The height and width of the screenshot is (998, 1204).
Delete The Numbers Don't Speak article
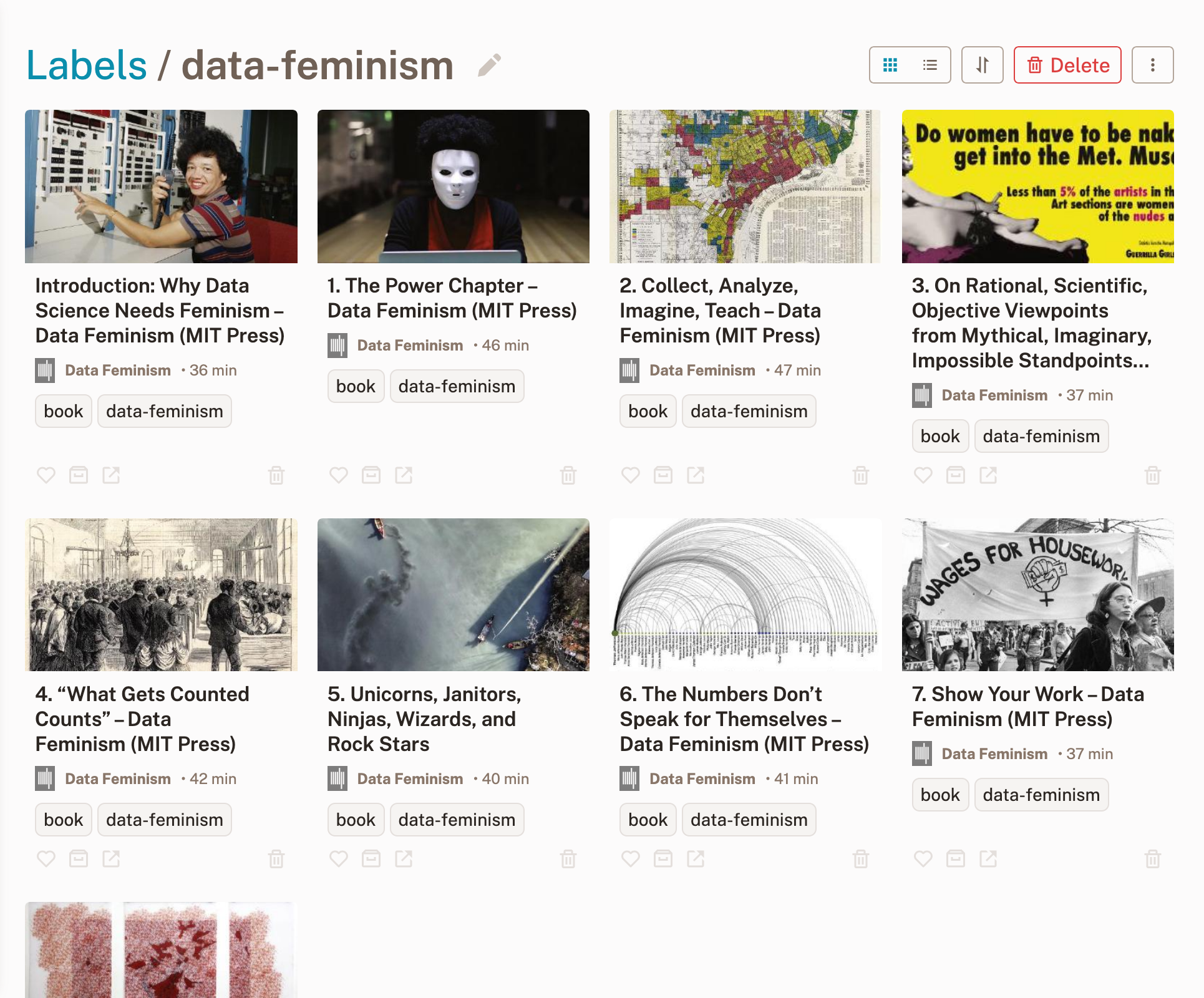[861, 859]
